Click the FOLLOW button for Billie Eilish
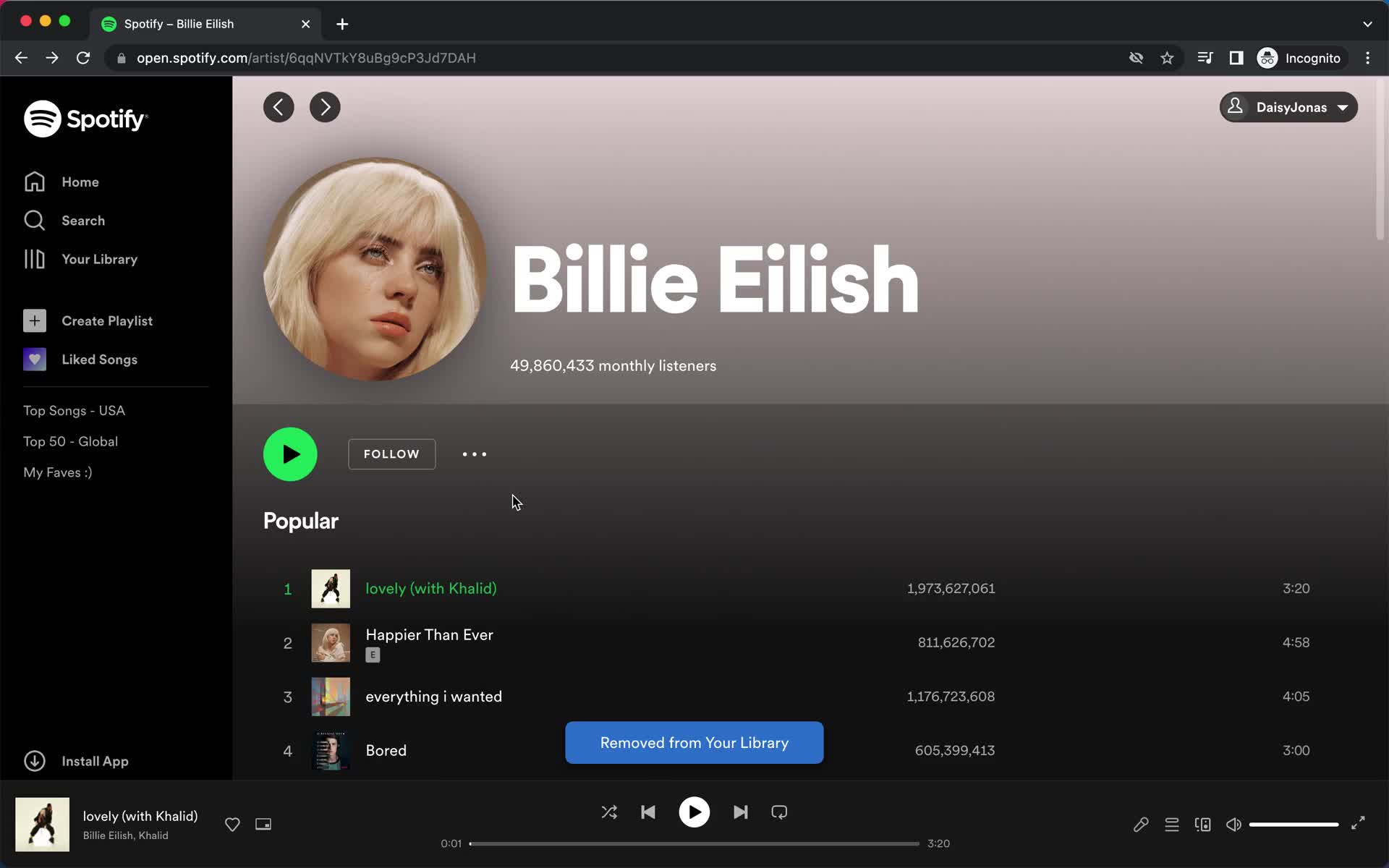Viewport: 1389px width, 868px height. (x=392, y=454)
